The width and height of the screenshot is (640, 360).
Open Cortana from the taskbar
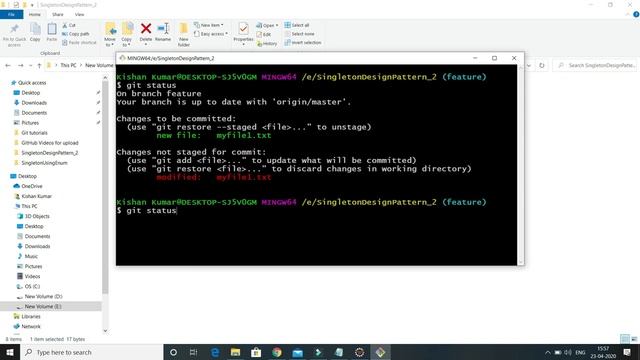click(173, 352)
